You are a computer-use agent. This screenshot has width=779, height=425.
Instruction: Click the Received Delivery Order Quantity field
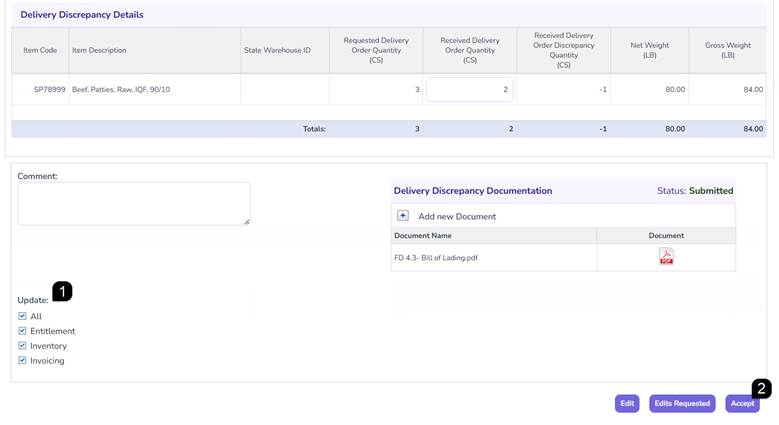point(469,89)
